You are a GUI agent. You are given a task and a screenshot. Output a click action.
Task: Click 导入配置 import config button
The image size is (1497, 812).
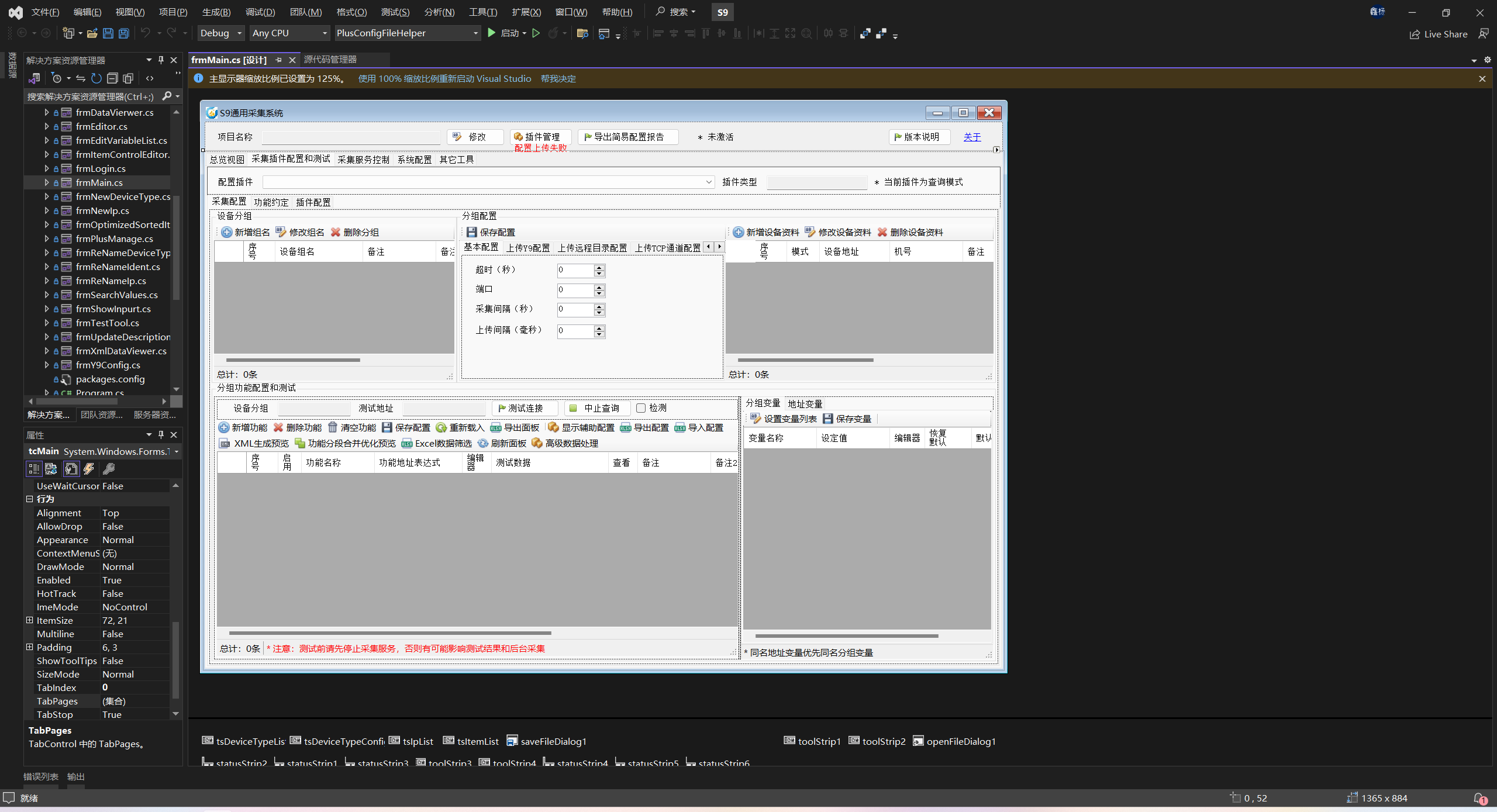pos(699,427)
